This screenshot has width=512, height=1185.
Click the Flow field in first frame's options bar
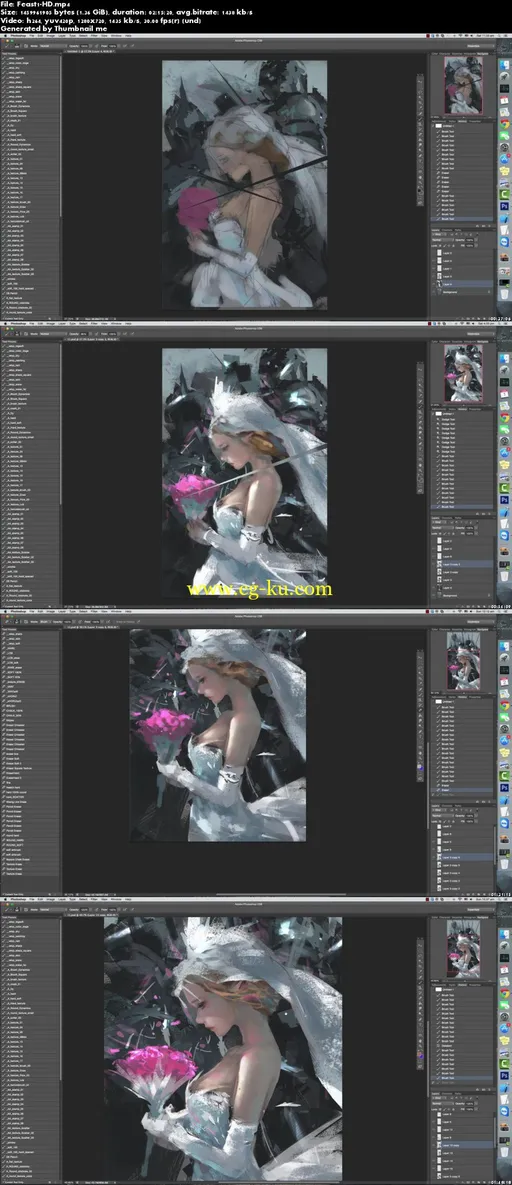[x=112, y=46]
